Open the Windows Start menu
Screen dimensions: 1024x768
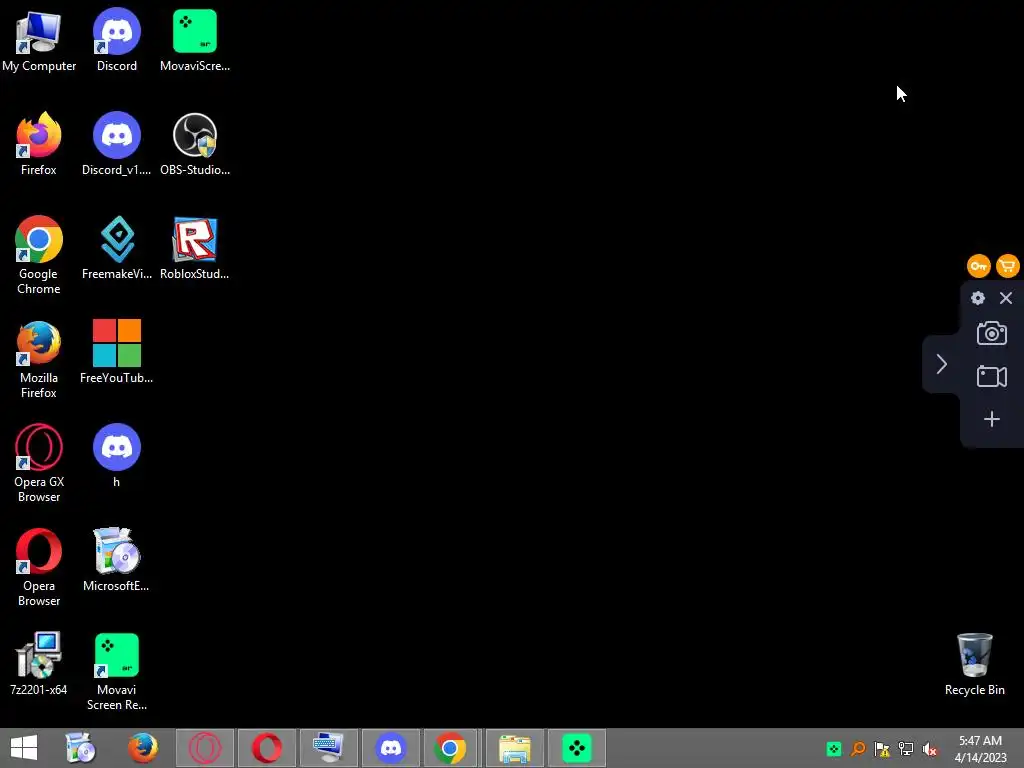coord(24,748)
